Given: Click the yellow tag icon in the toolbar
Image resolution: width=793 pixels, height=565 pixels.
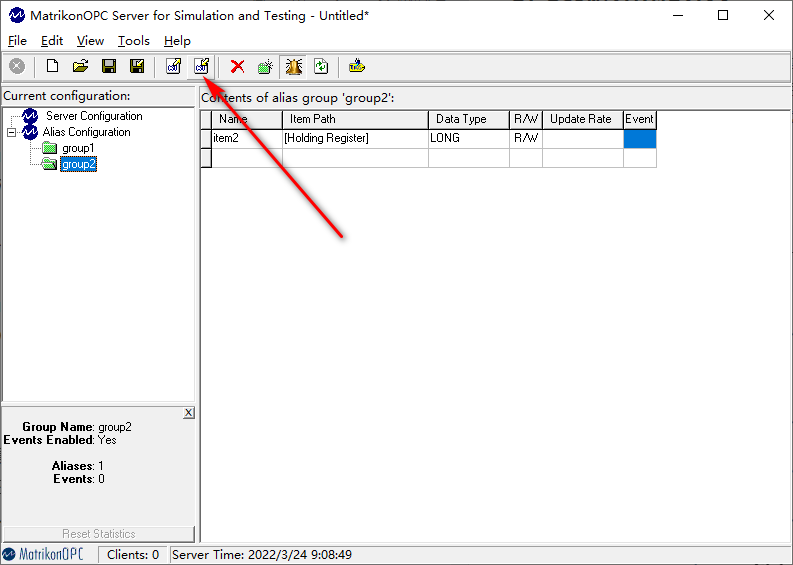Looking at the screenshot, I should pyautogui.click(x=357, y=66).
